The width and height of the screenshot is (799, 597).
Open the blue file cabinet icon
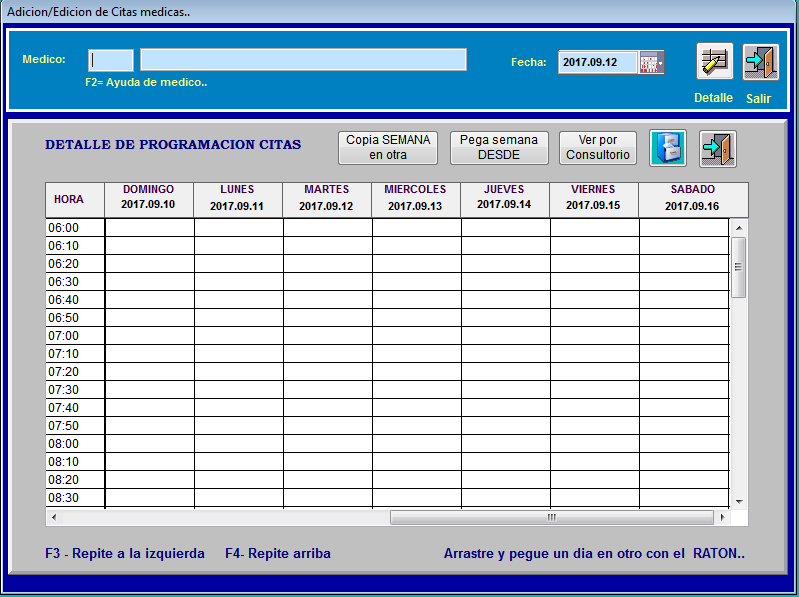[668, 148]
